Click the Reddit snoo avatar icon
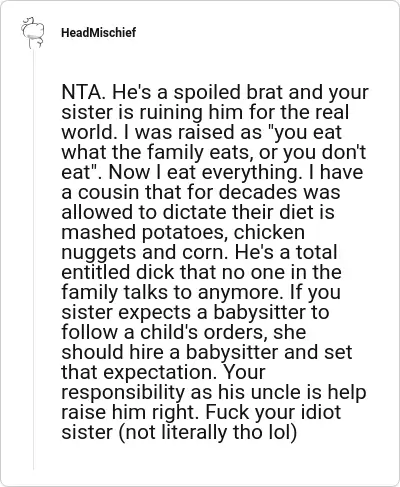400x487 pixels. pos(33,33)
